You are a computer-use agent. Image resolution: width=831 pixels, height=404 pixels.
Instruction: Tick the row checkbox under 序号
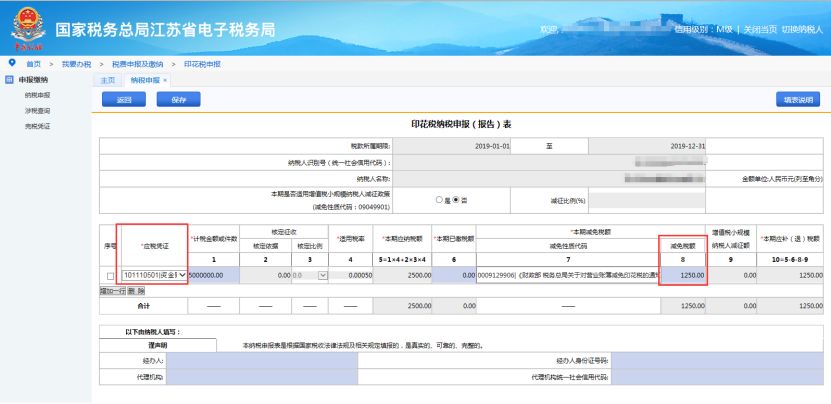tap(109, 275)
